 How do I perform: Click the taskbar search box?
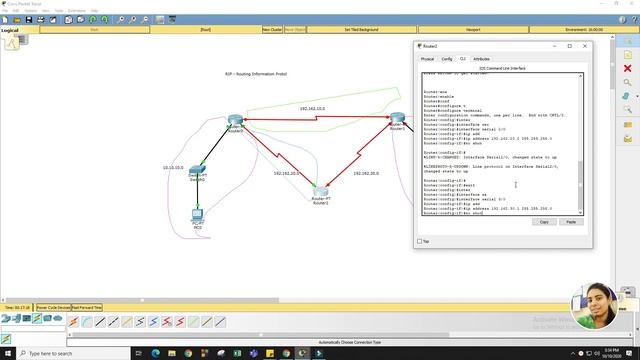[73, 353]
